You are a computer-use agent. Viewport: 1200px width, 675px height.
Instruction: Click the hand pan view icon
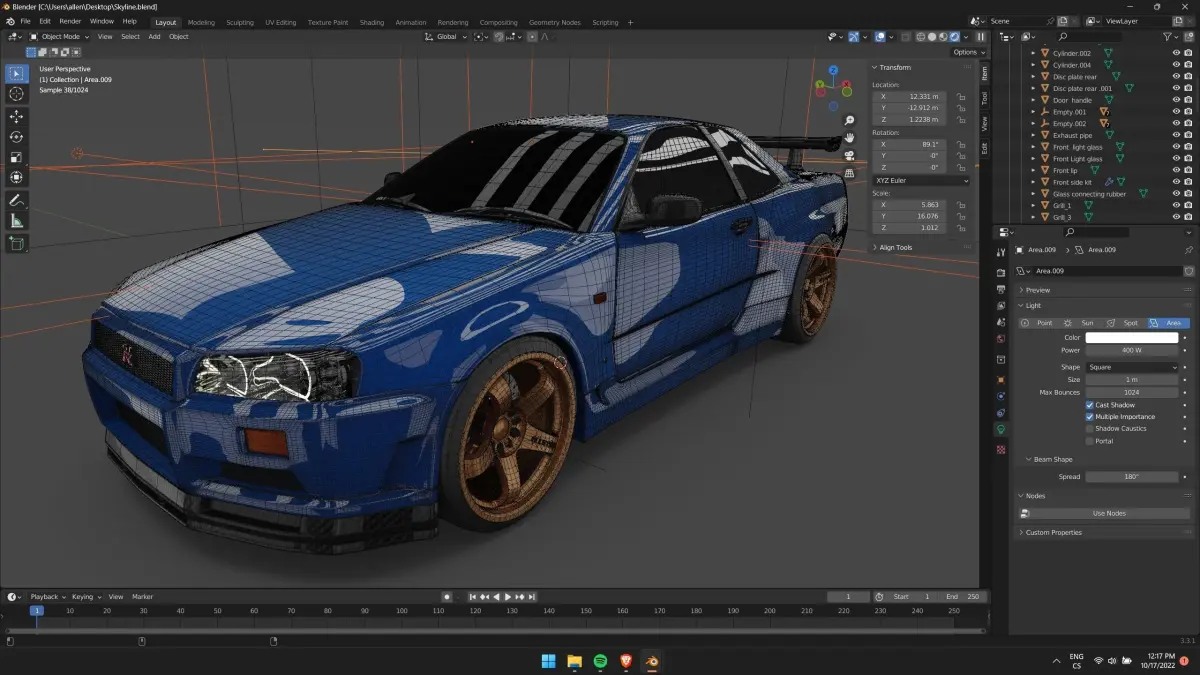point(849,137)
